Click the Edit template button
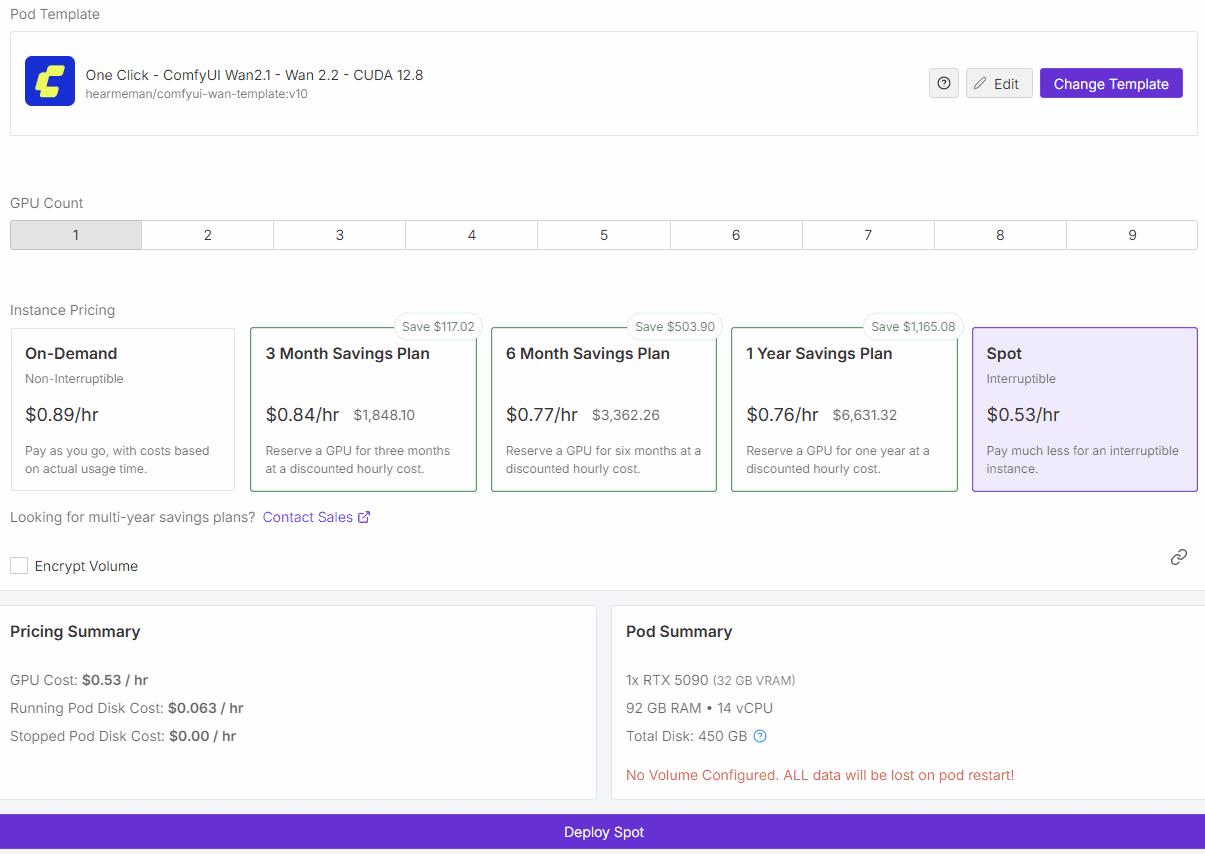1205x854 pixels. tap(998, 83)
